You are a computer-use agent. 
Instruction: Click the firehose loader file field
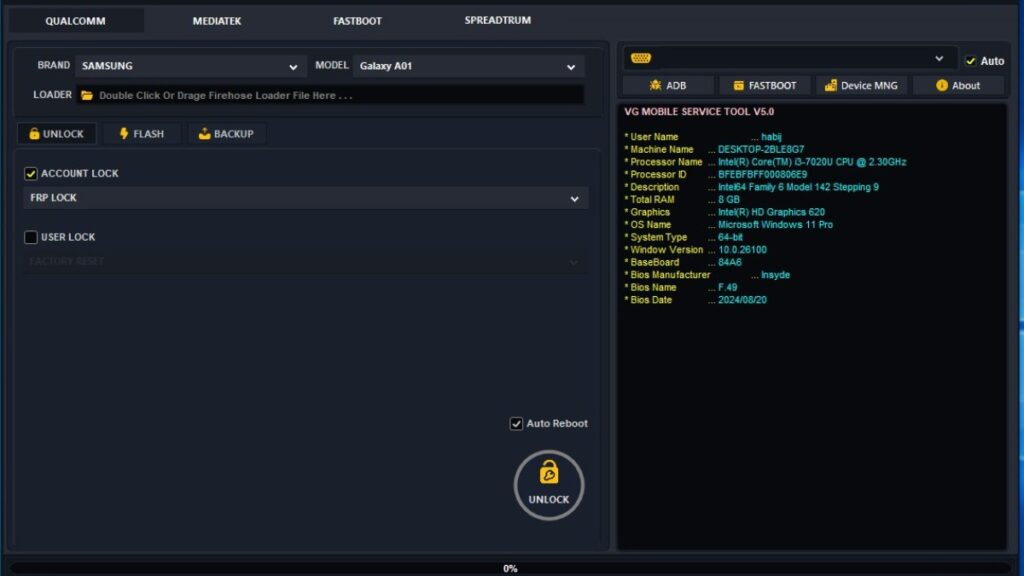click(330, 95)
